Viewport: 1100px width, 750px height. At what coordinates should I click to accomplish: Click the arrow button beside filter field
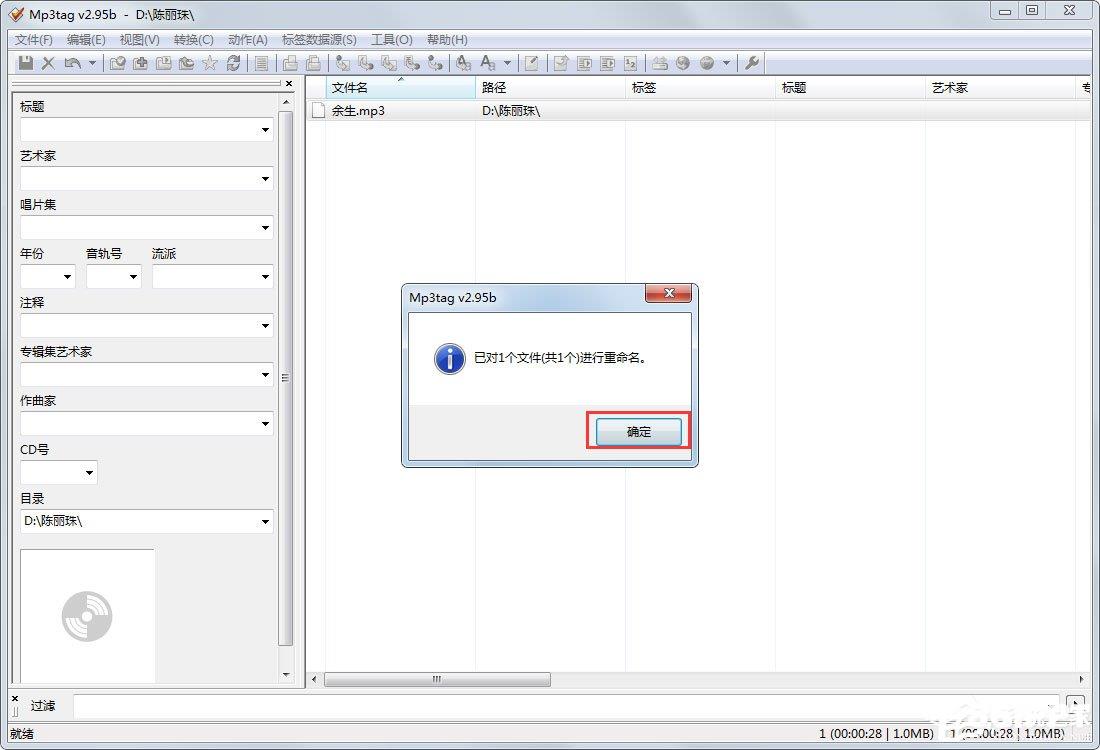coord(1075,704)
